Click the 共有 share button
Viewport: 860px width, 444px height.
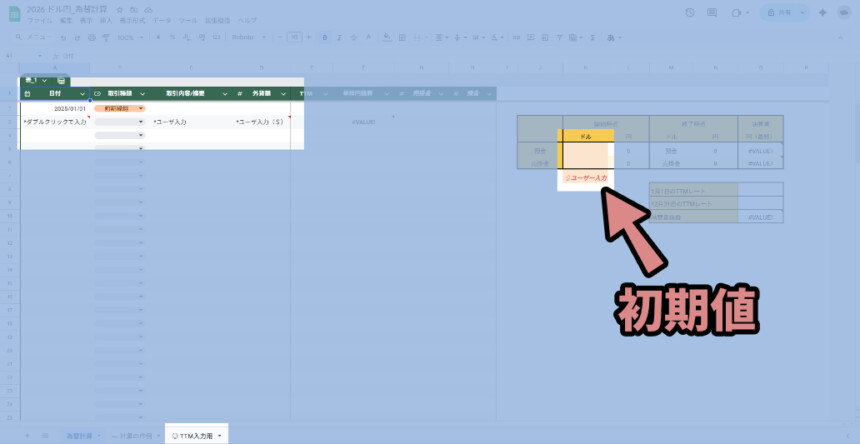pyautogui.click(x=782, y=13)
